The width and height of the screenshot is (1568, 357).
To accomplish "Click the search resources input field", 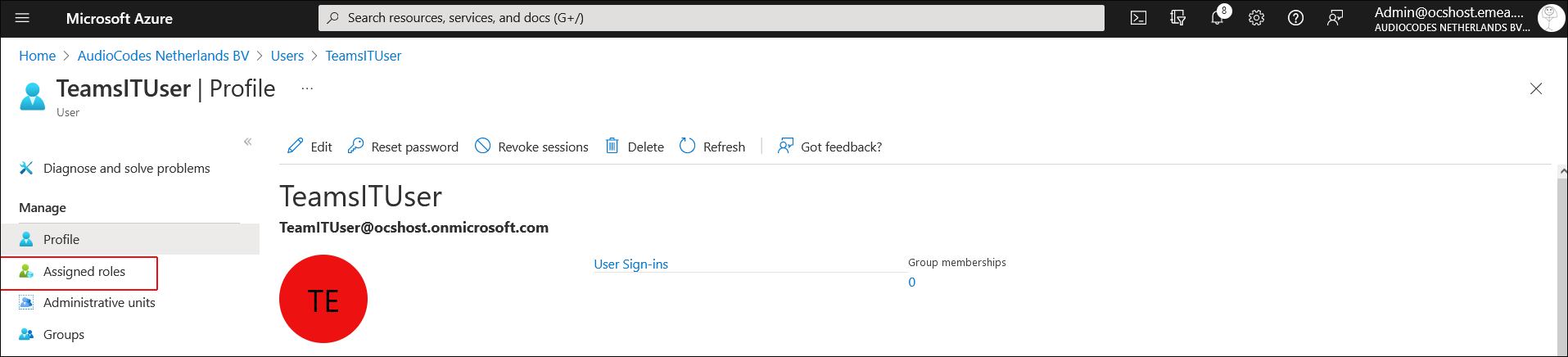I will click(x=711, y=18).
